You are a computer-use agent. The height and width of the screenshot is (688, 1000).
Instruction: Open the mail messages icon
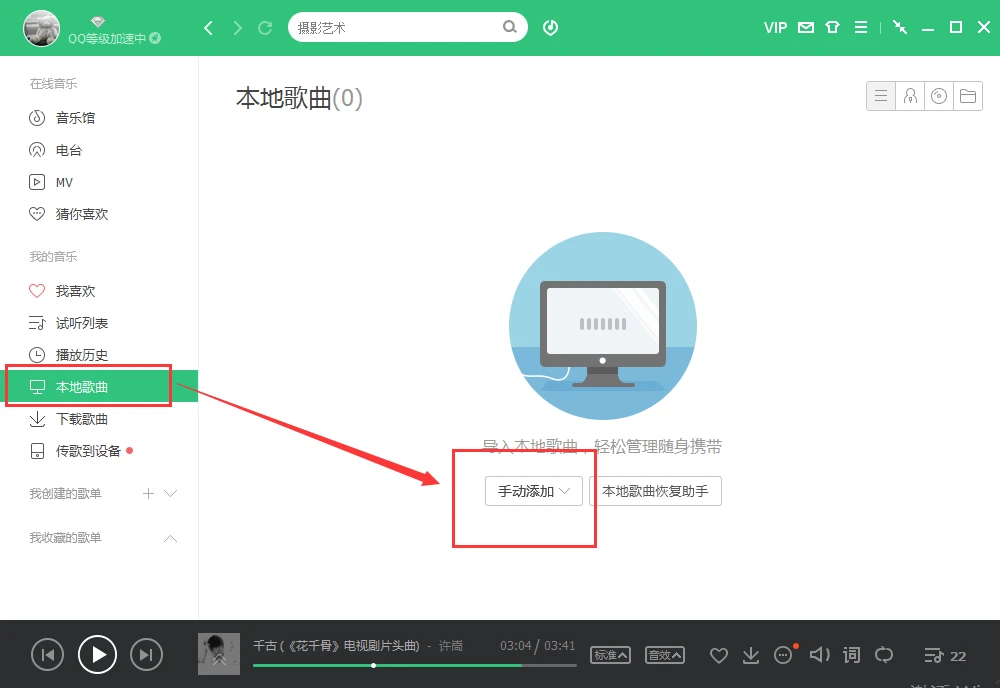tap(806, 27)
